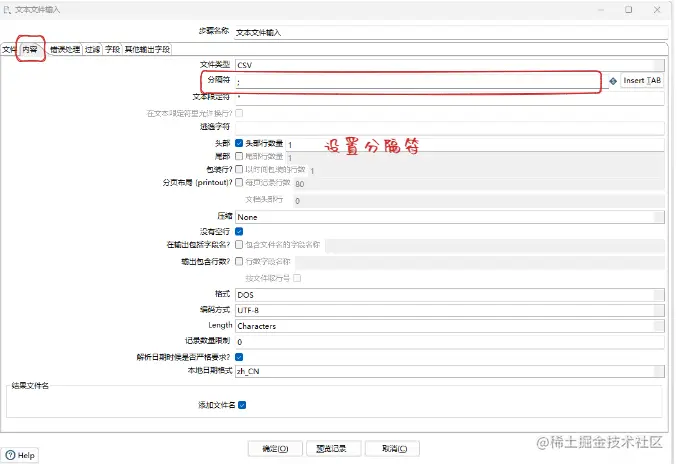Open the 编码方式 UTF-8 dropdown
Viewport: 677px width, 464px height.
click(449, 310)
